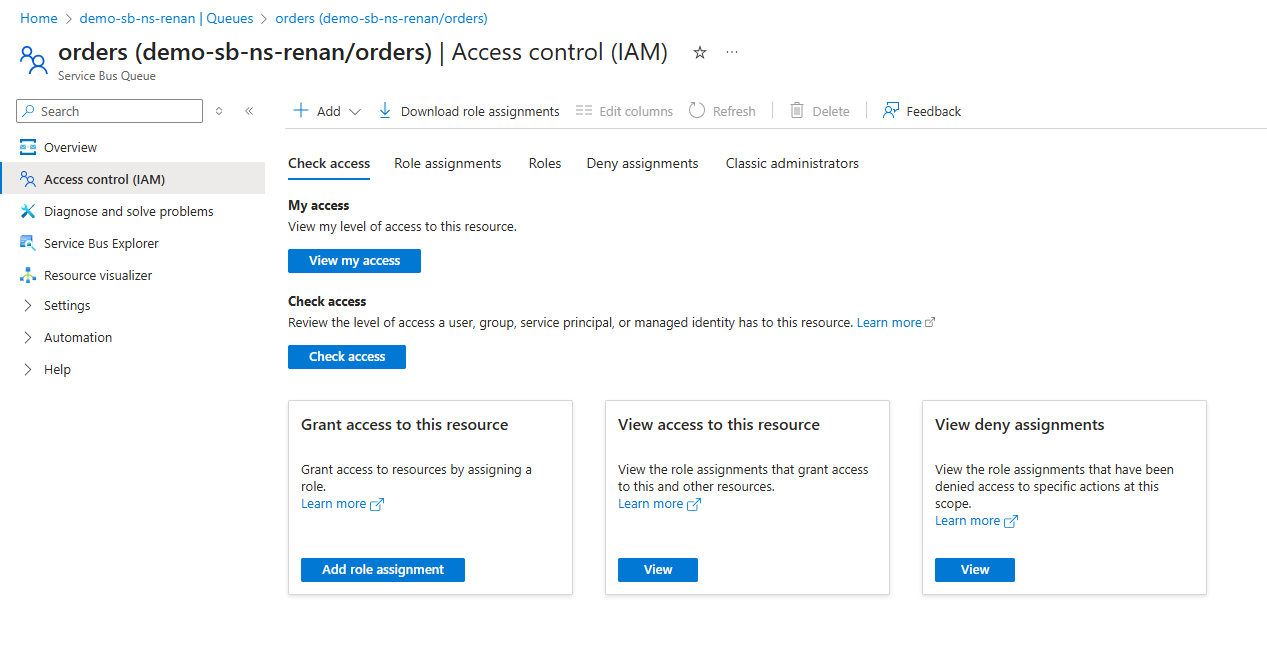1267x667 pixels.
Task: Open the Add dropdown menu
Action: (327, 111)
